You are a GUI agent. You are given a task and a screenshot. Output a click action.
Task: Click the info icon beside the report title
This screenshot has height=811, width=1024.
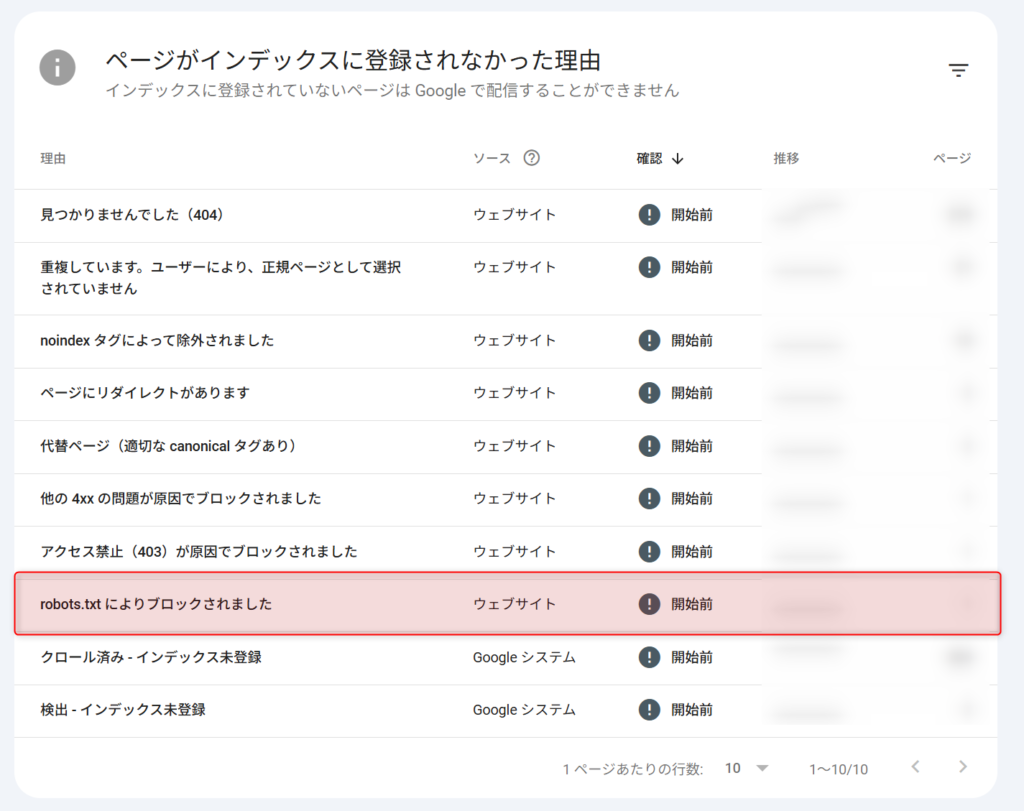coord(57,68)
